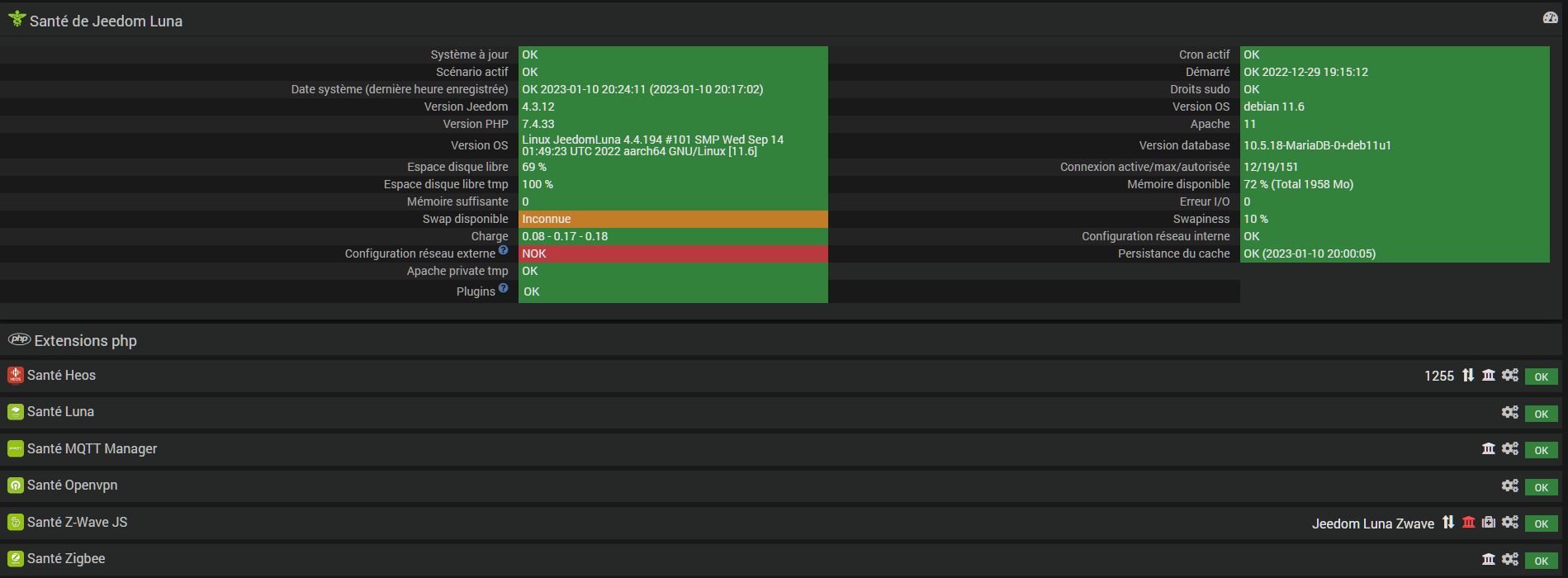
Task: Open Santé Zigbee configuration gears
Action: point(1510,559)
